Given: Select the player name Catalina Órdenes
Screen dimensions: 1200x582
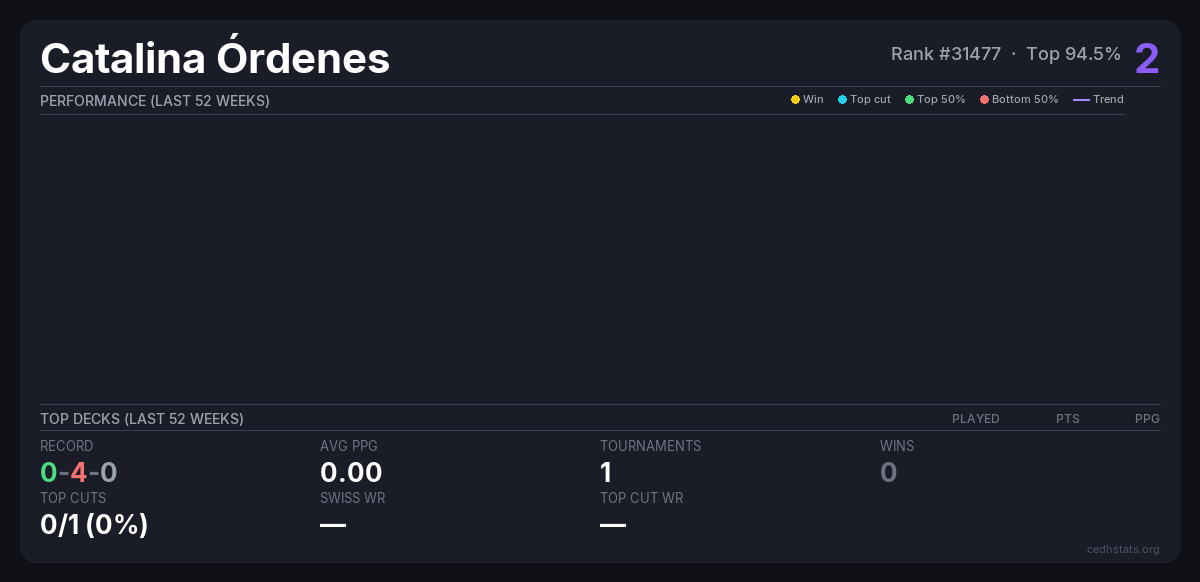Looking at the screenshot, I should [x=215, y=58].
